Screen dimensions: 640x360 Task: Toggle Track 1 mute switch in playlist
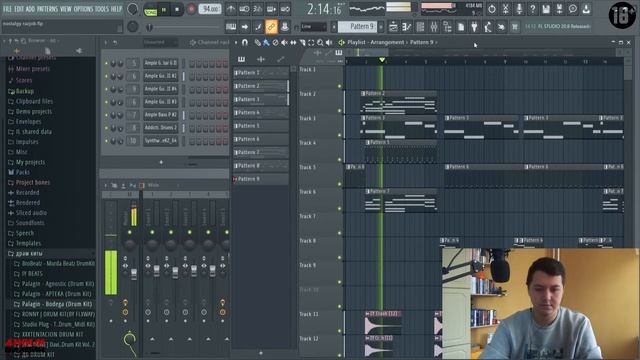339,86
